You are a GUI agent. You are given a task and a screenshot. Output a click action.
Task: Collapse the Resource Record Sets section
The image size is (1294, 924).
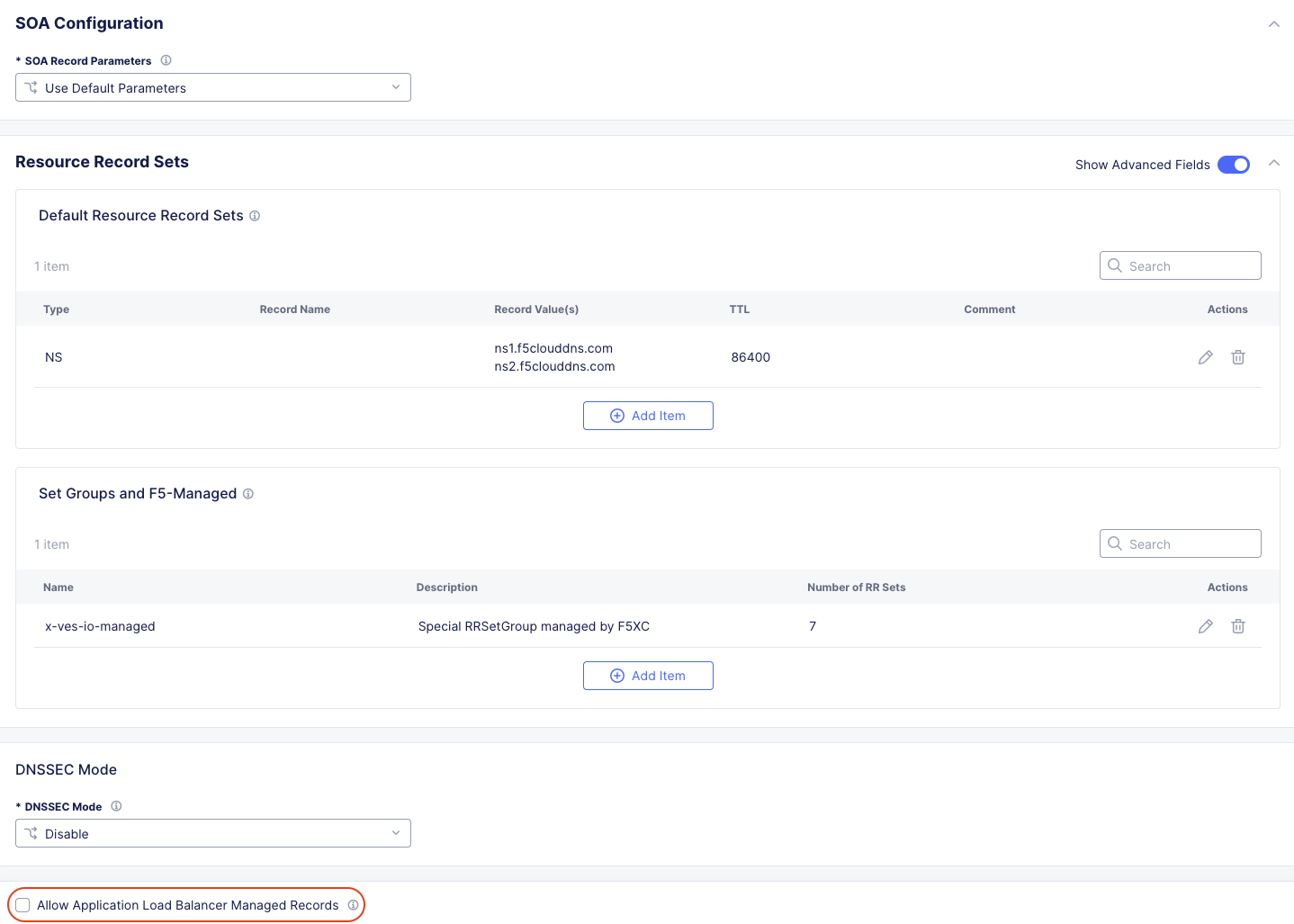click(1274, 163)
